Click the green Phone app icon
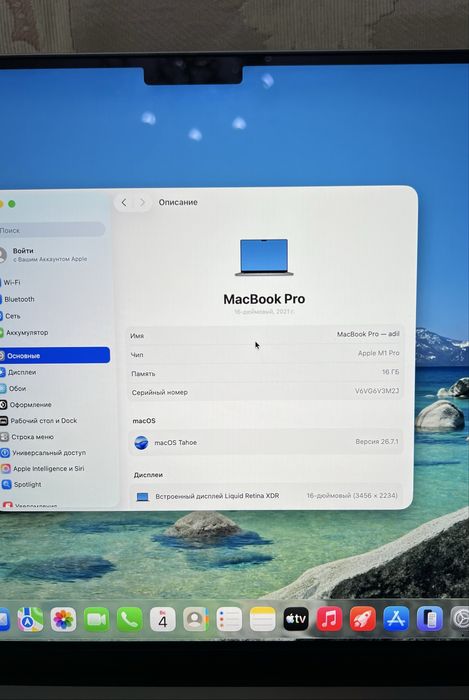Viewport: 469px width, 700px height. [x=130, y=620]
